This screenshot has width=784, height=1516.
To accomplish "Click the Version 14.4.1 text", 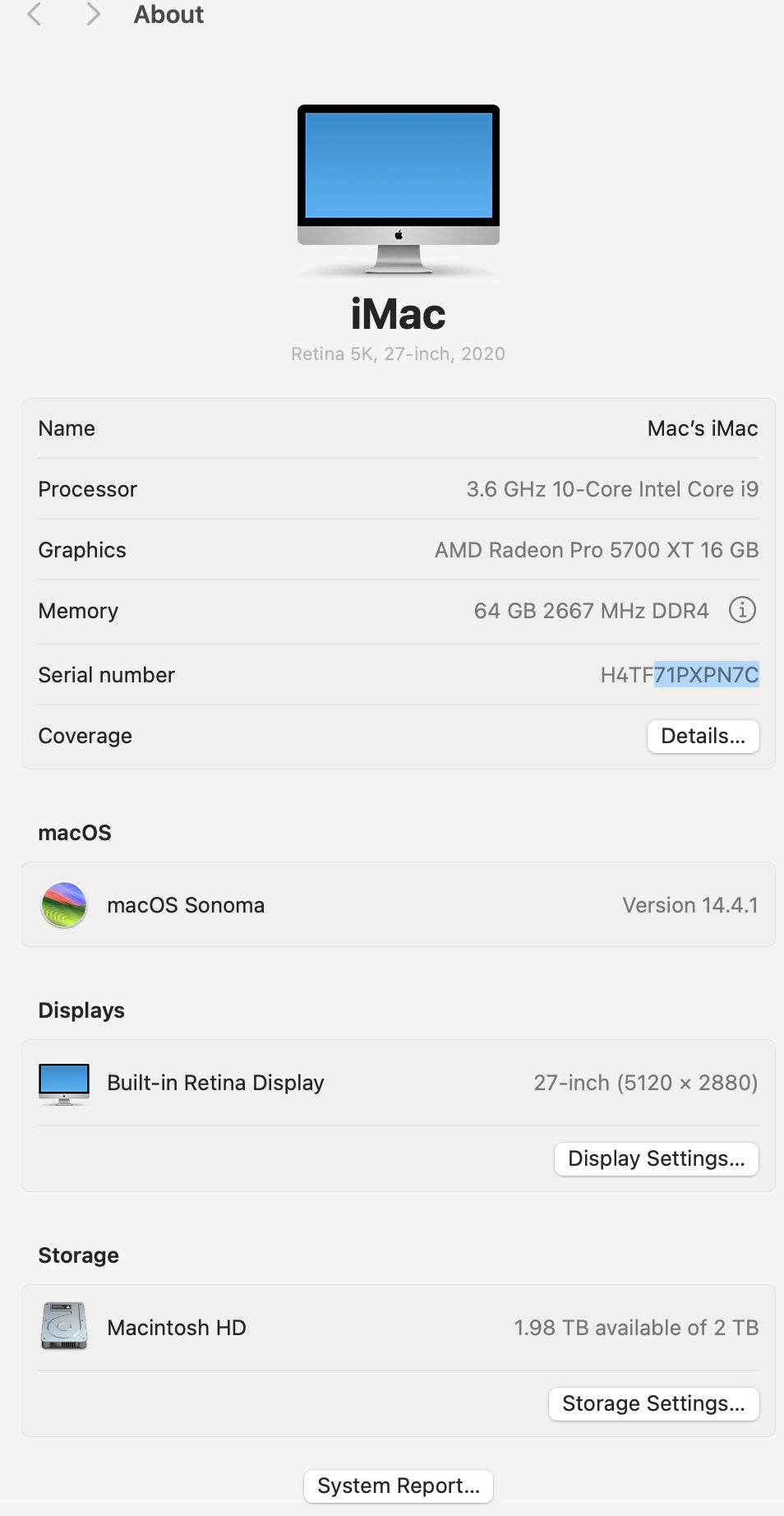I will pos(689,905).
